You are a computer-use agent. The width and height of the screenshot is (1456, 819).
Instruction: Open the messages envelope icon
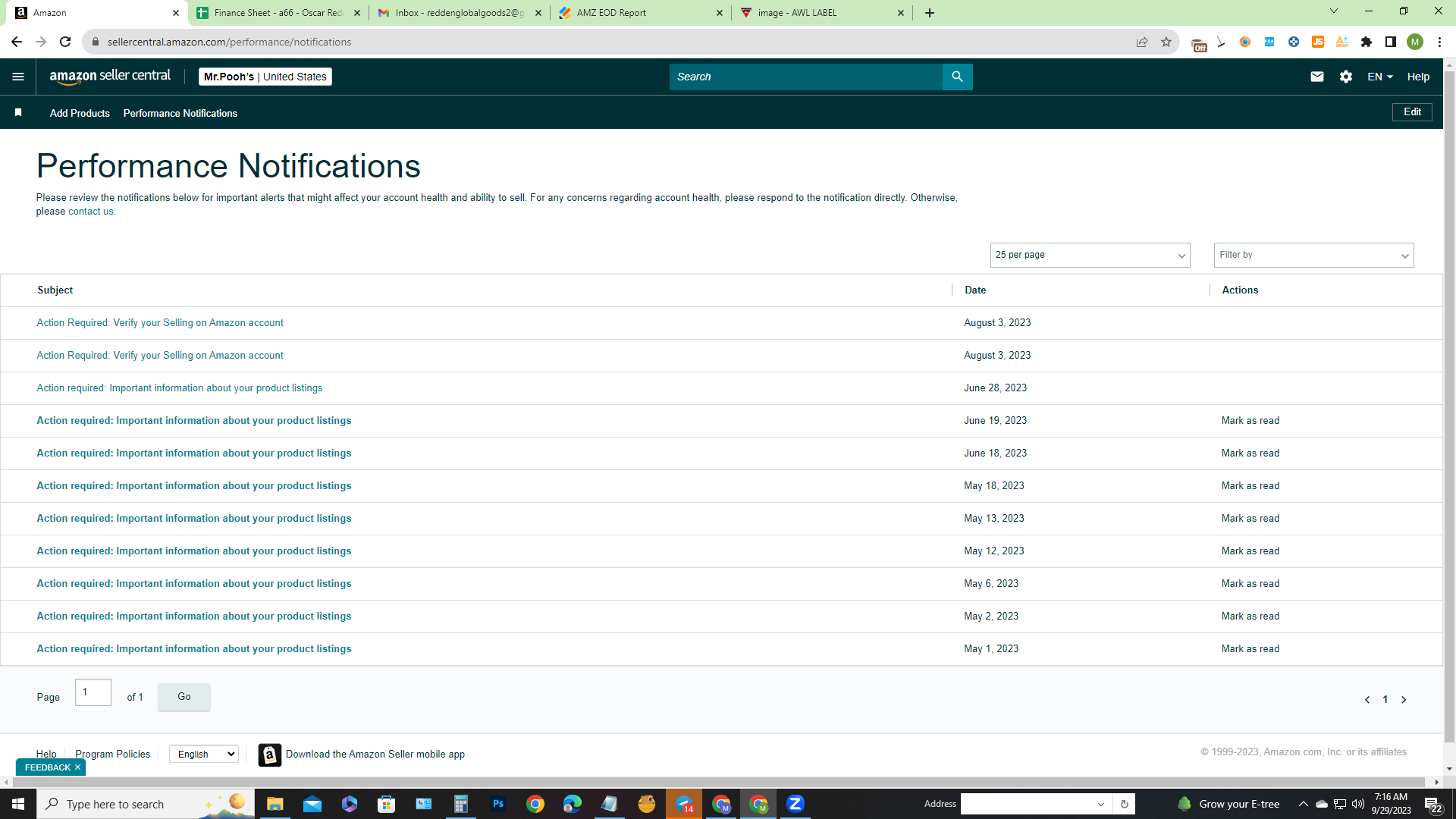1317,77
